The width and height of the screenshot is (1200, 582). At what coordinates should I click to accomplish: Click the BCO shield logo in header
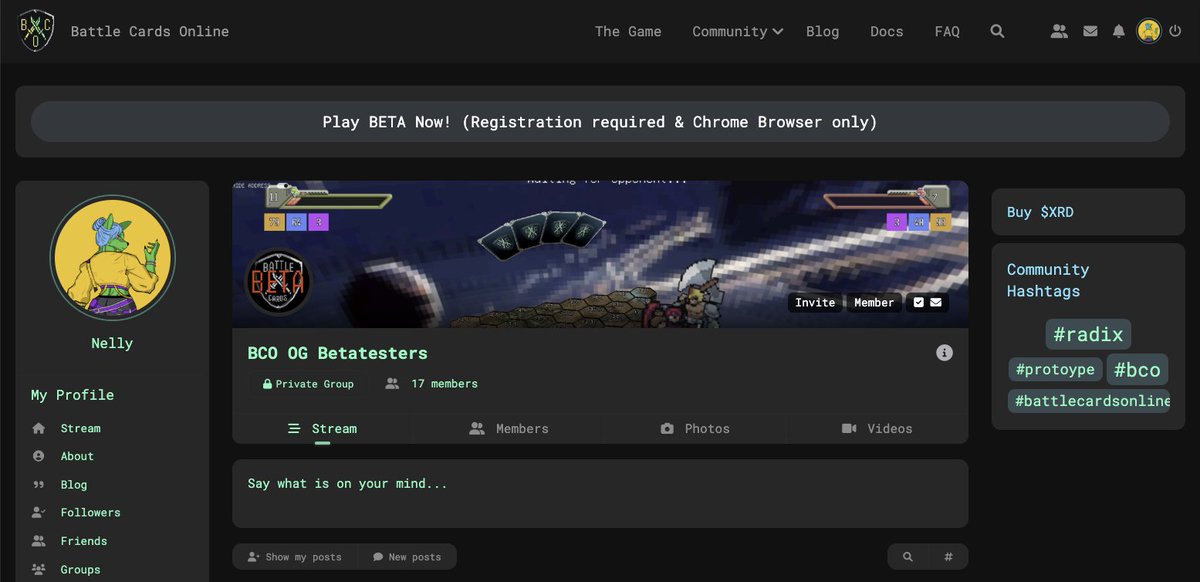point(37,31)
